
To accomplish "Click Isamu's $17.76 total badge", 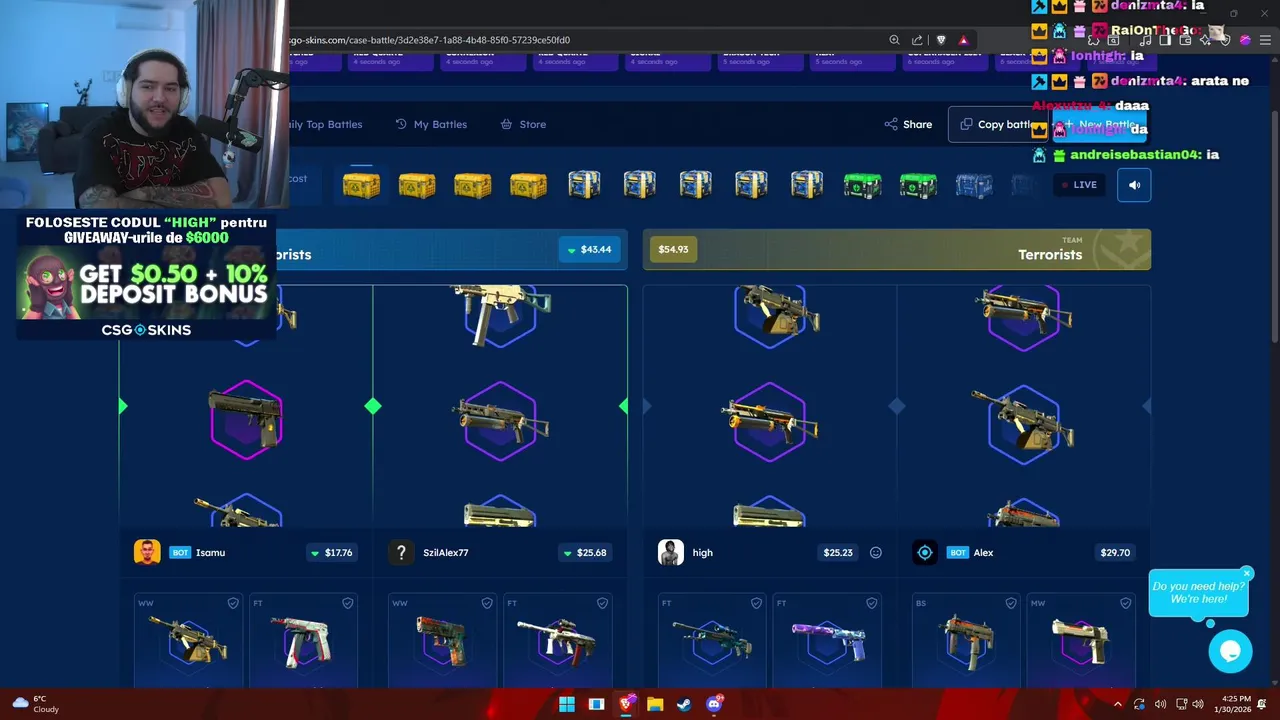I will [x=332, y=552].
